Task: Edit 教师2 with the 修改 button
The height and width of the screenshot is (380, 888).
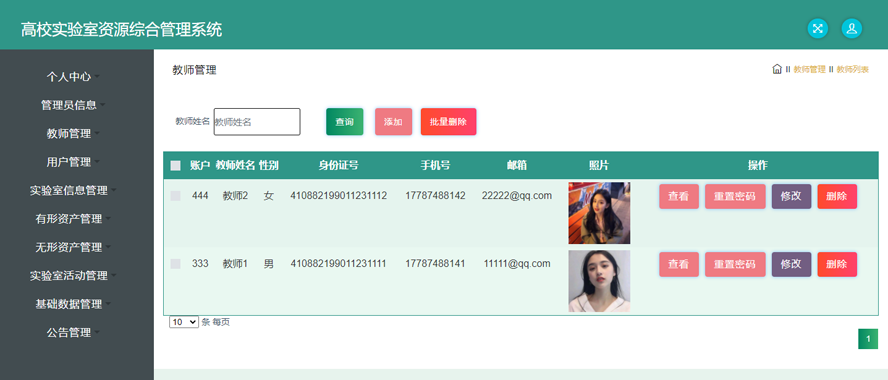Action: coord(791,197)
